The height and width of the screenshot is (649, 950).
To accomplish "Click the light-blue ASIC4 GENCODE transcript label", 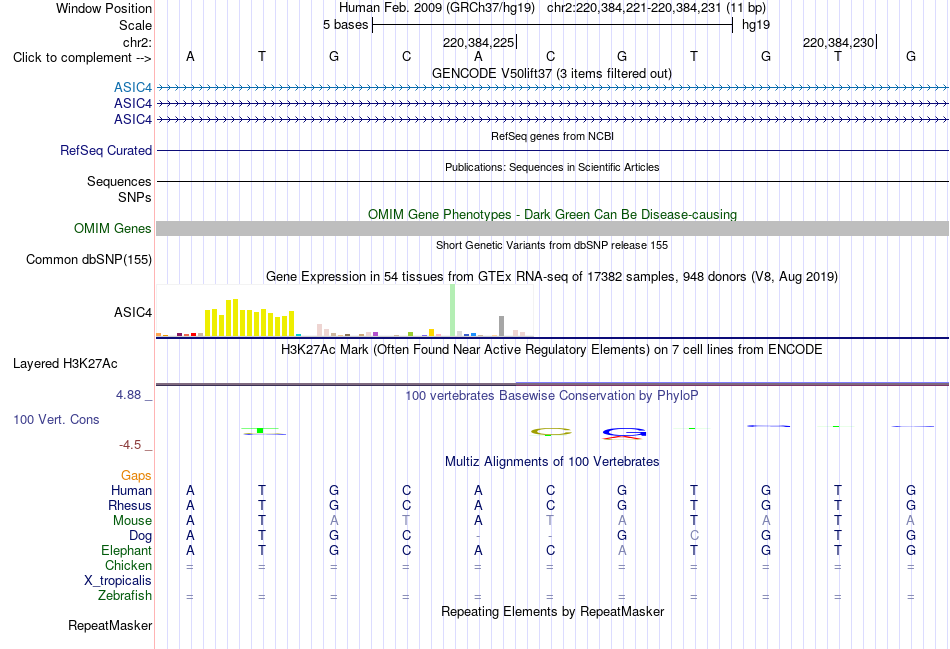I will pos(133,88).
